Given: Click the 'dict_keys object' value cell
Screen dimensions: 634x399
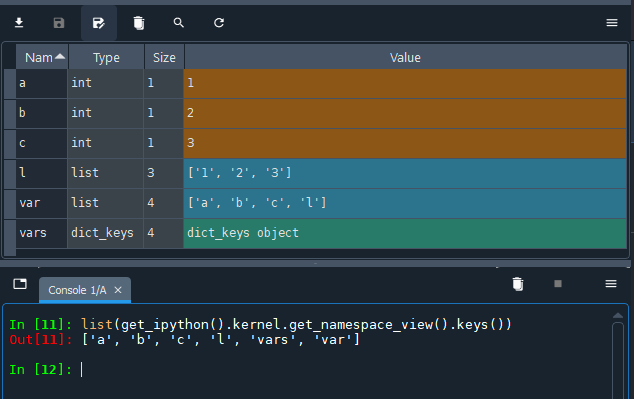Looking at the screenshot, I should 405,233.
